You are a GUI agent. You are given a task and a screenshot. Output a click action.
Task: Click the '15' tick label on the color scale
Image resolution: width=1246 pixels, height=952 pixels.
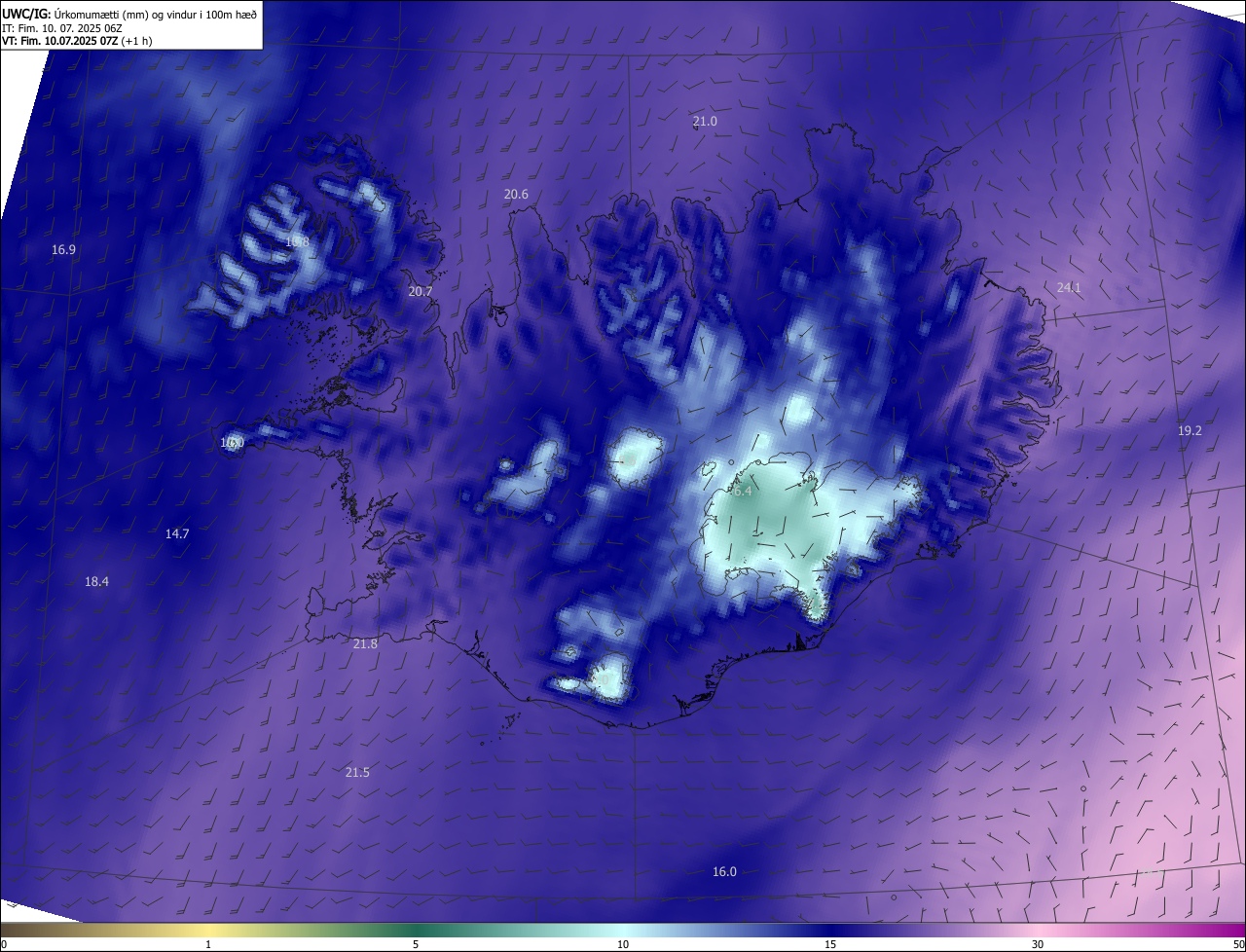coord(830,944)
